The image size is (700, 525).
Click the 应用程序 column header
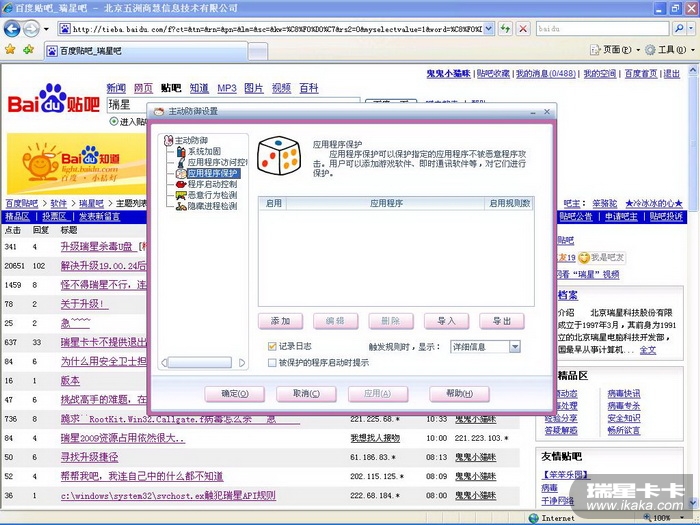[x=386, y=204]
